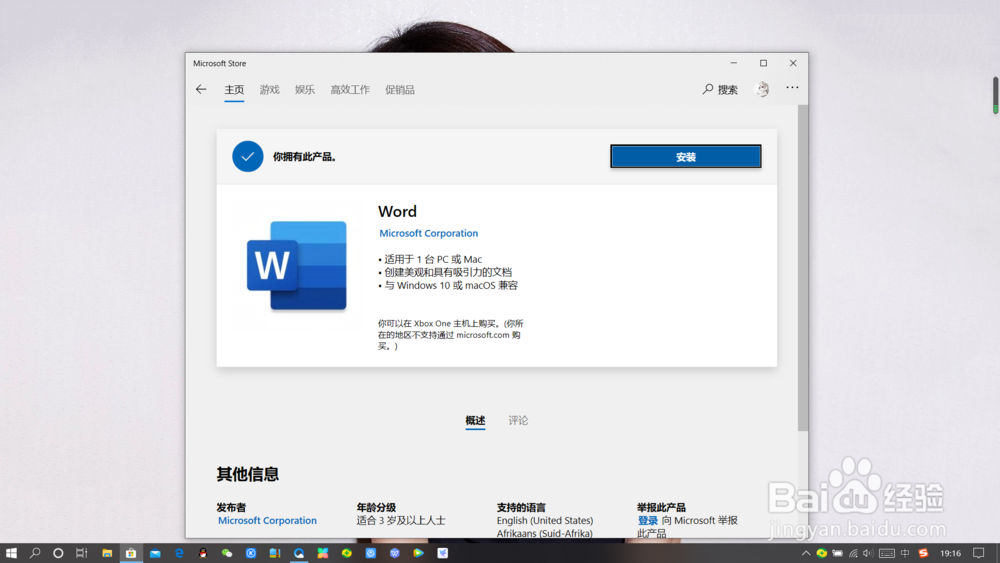The height and width of the screenshot is (563, 1000).
Task: Open the 主页 tab
Action: [234, 90]
